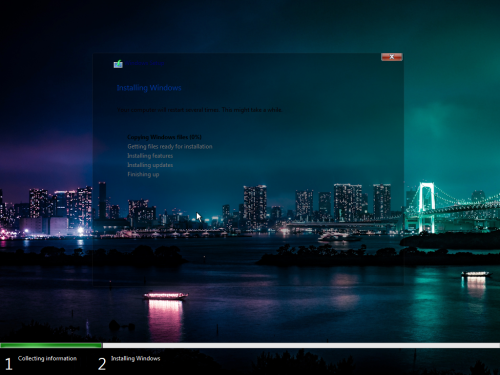Click the Collecting information stage label
Viewport: 500px width, 375px height.
[47, 359]
